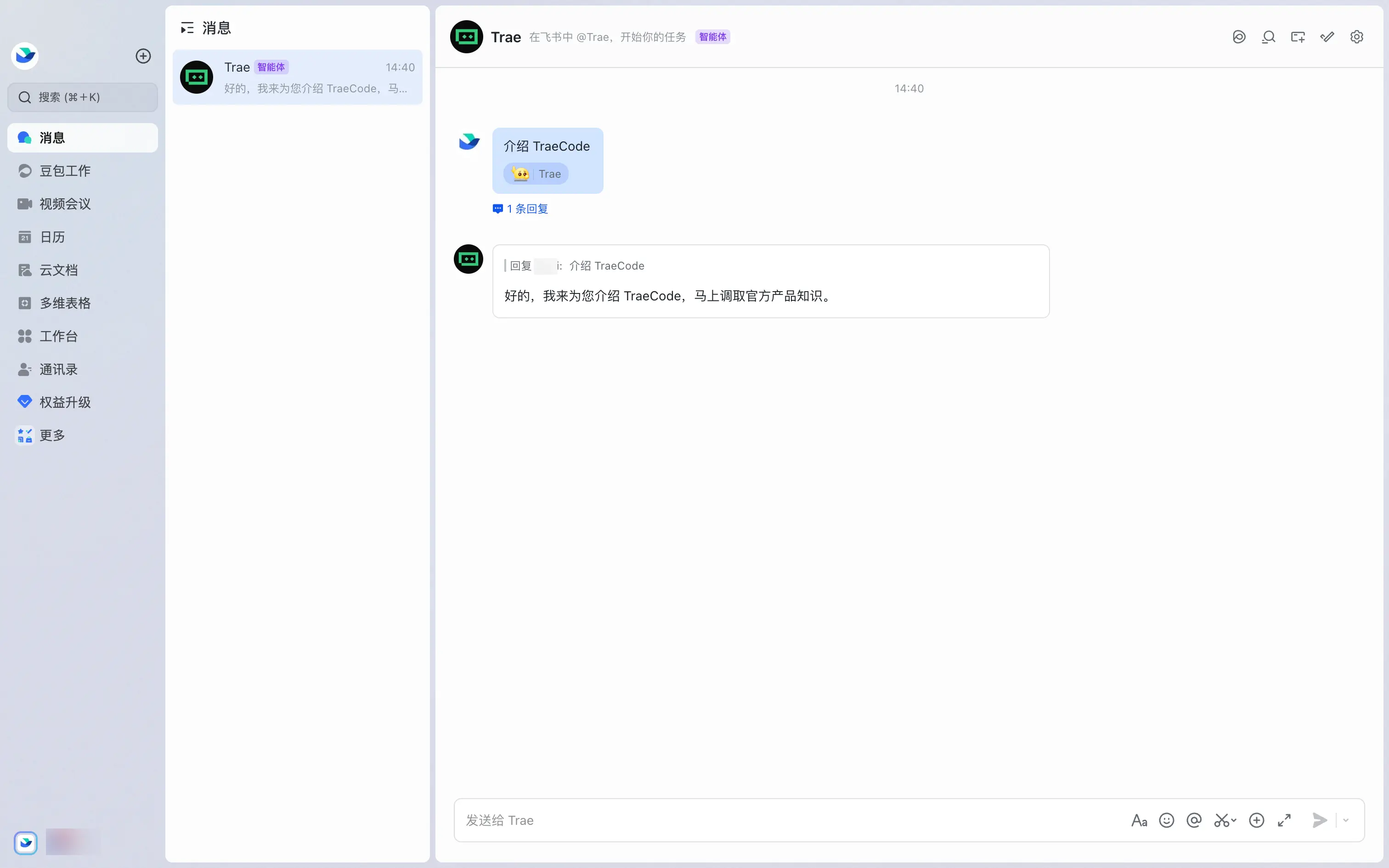Click the 智能体 tag in chat header
This screenshot has height=868, width=1389.
712,37
